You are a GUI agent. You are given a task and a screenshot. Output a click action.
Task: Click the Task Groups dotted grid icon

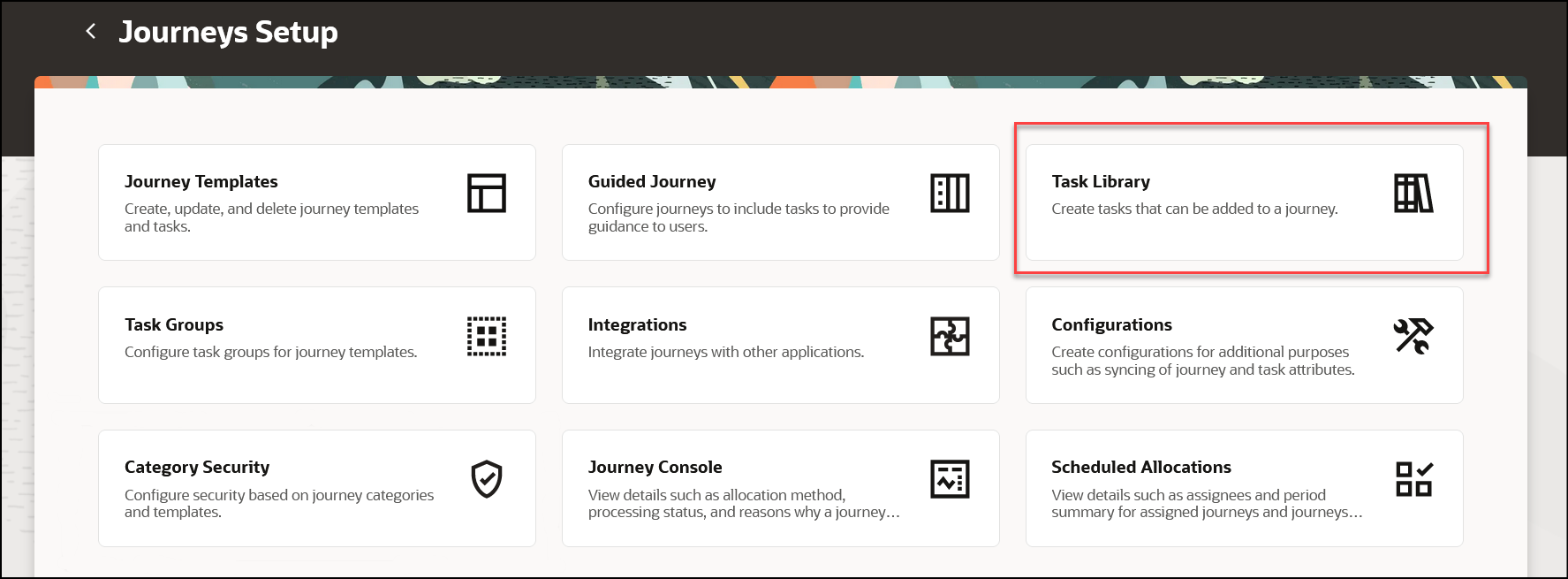(x=487, y=336)
